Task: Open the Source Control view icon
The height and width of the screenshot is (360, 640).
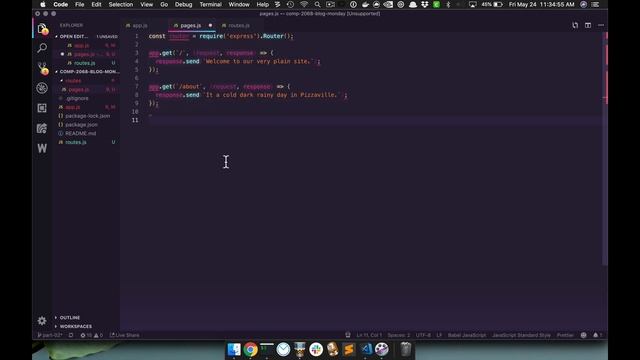Action: pos(42,68)
